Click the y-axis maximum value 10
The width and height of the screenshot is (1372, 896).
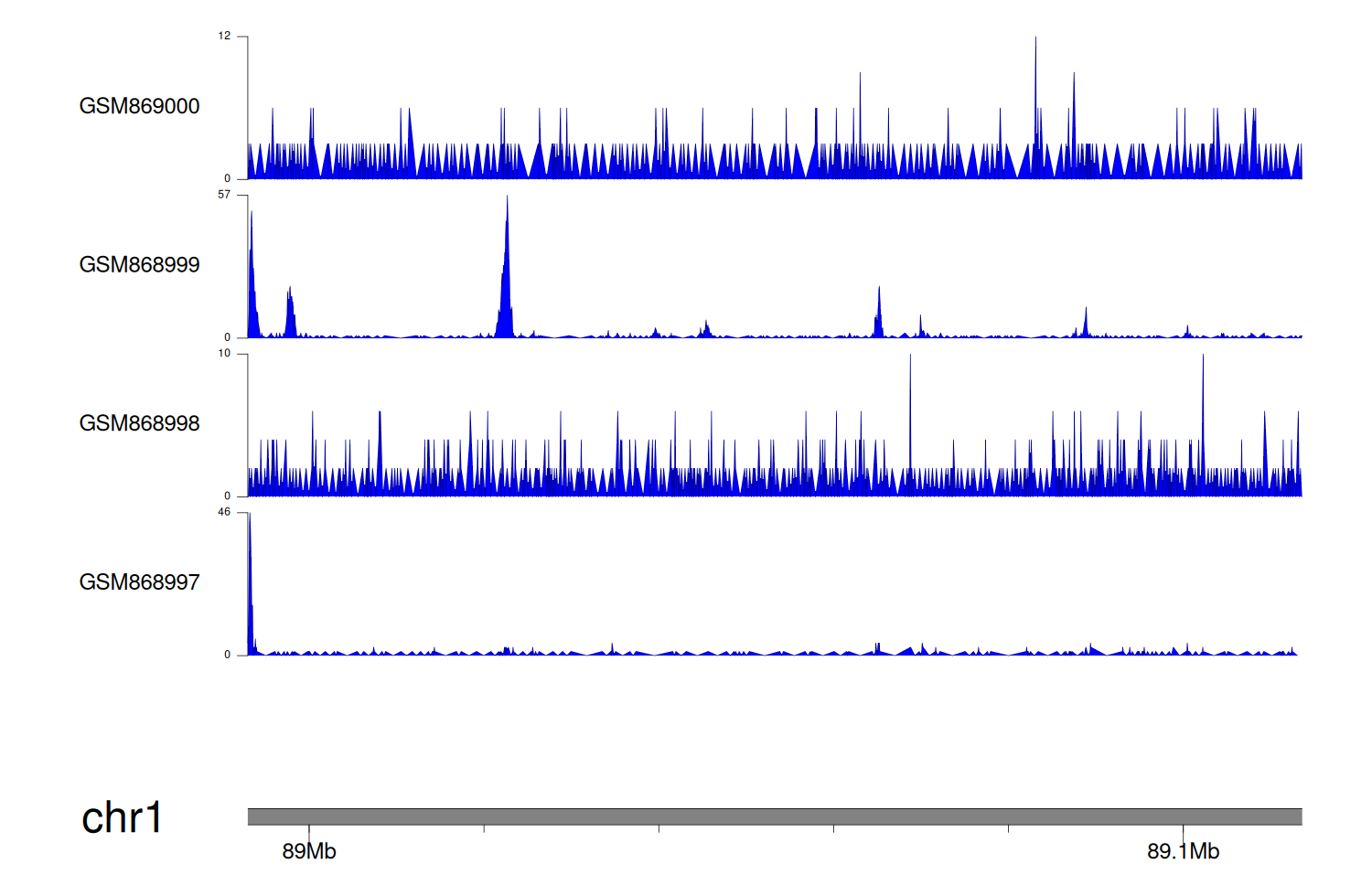224,354
